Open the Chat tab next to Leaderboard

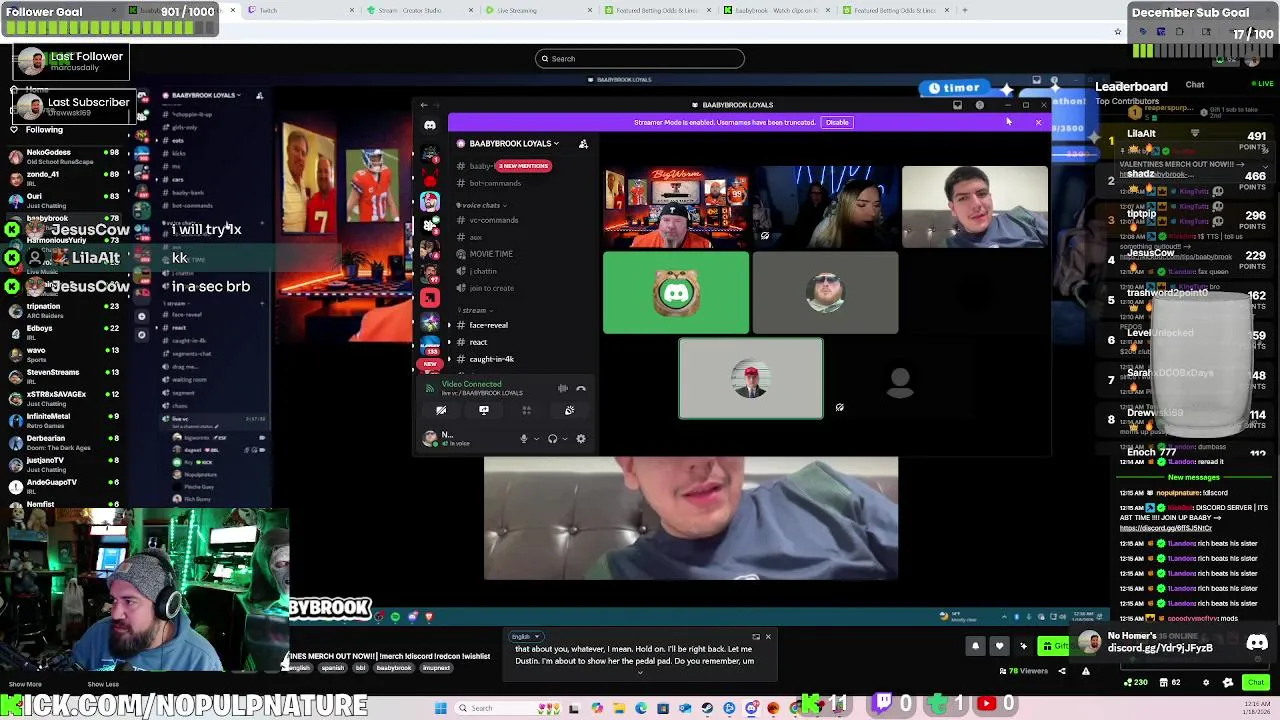[x=1195, y=85]
